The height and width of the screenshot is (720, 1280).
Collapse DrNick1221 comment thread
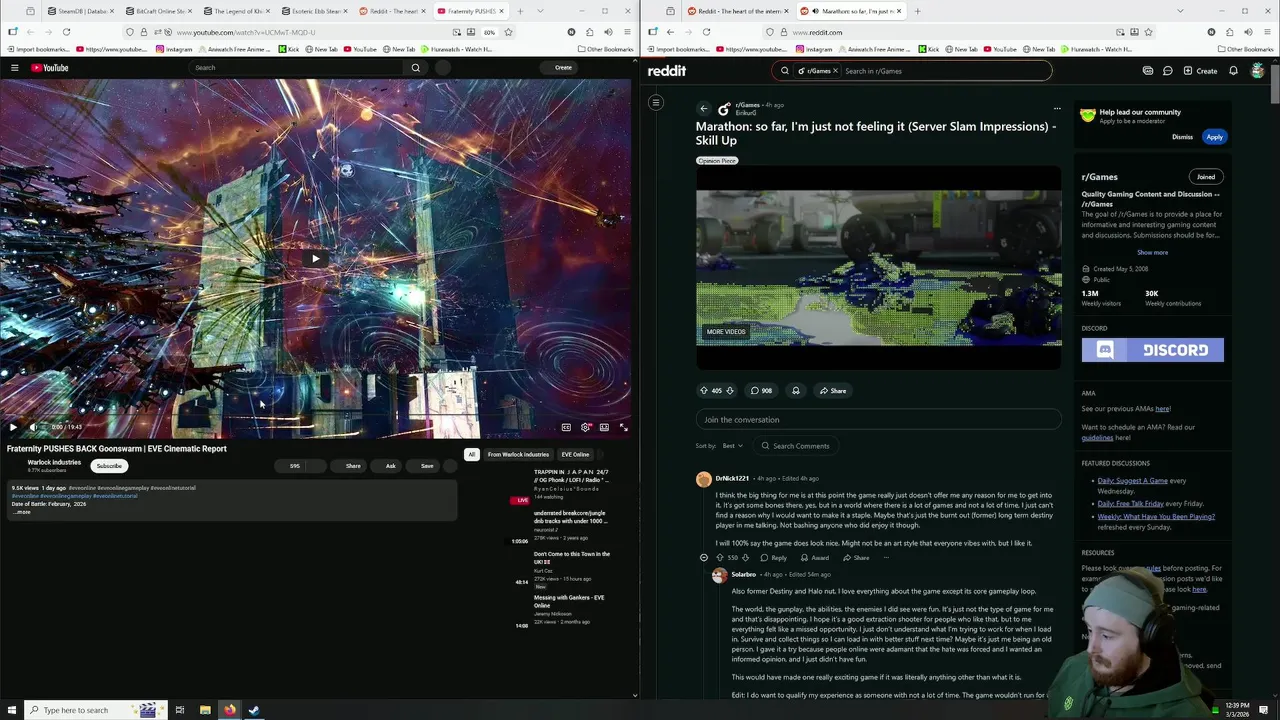pyautogui.click(x=704, y=558)
